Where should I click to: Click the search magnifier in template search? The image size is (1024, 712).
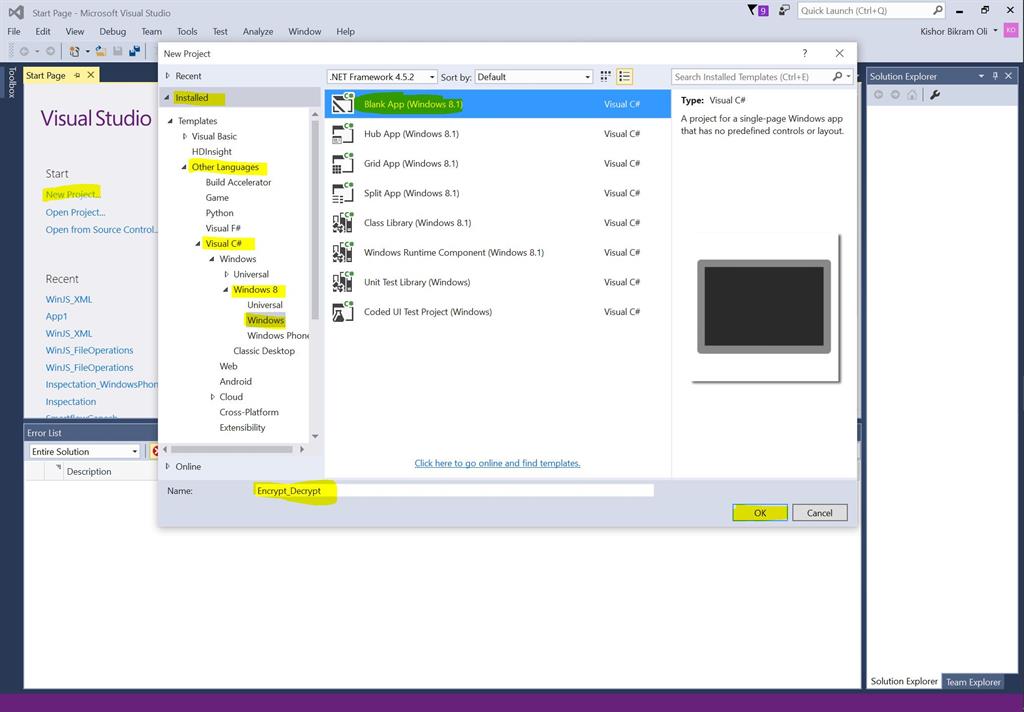click(x=837, y=76)
